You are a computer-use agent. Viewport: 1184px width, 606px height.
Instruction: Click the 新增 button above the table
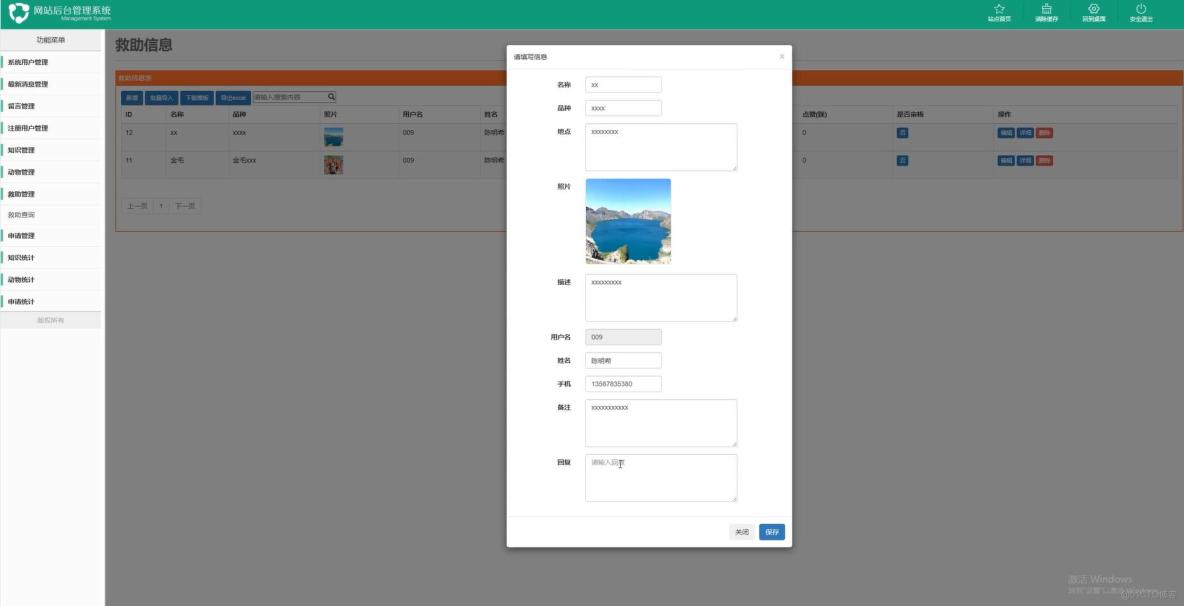pos(131,98)
